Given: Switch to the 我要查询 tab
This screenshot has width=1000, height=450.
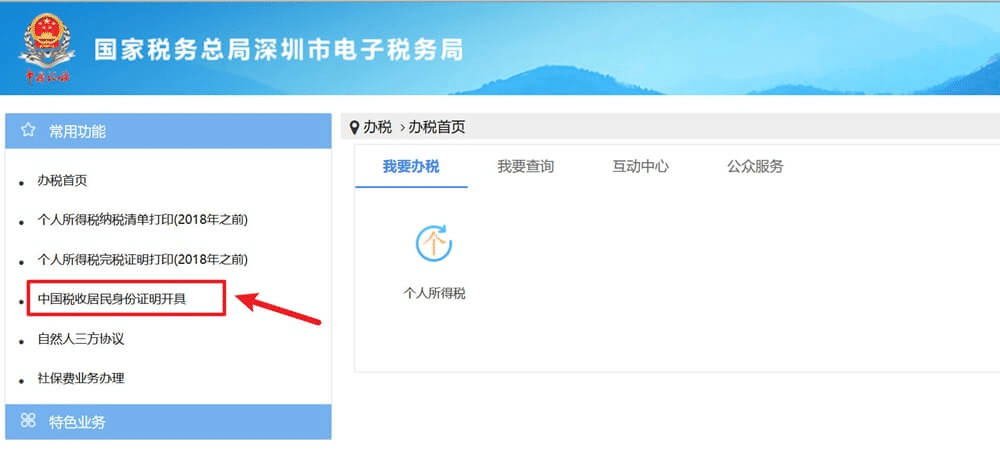Looking at the screenshot, I should (x=526, y=167).
